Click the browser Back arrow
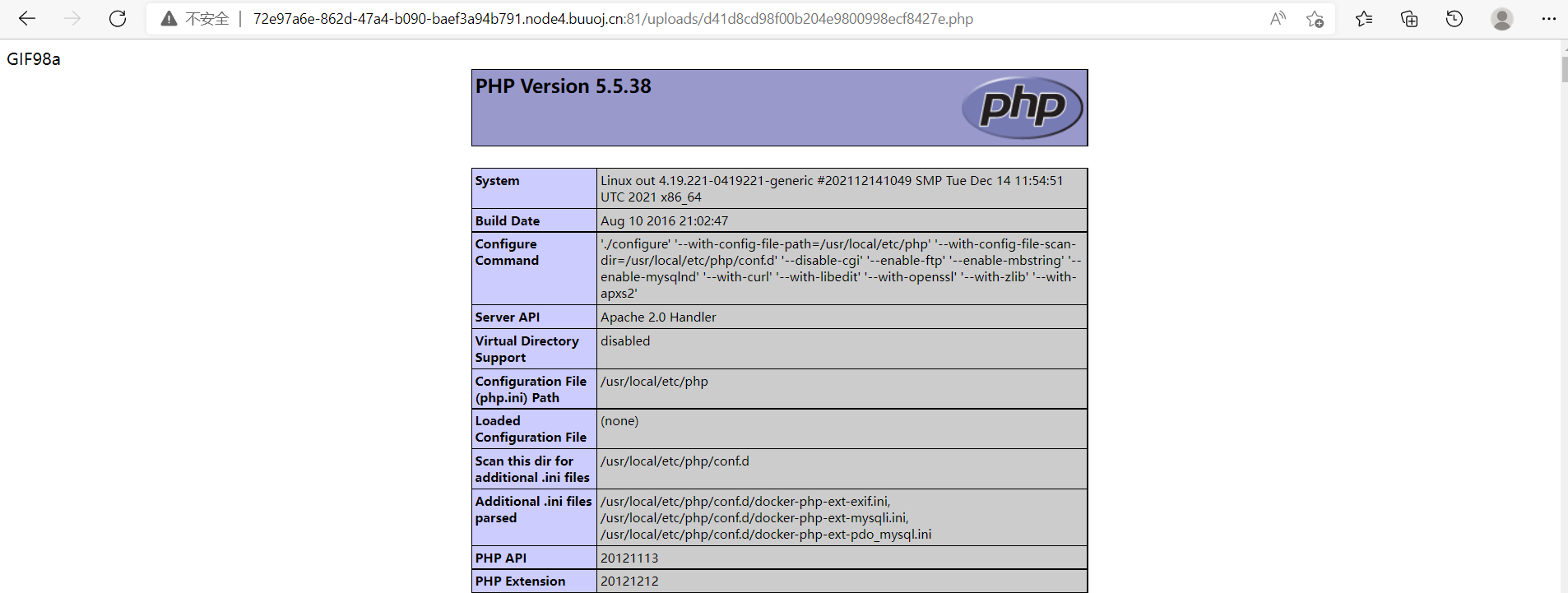The image size is (1568, 593). pyautogui.click(x=27, y=18)
